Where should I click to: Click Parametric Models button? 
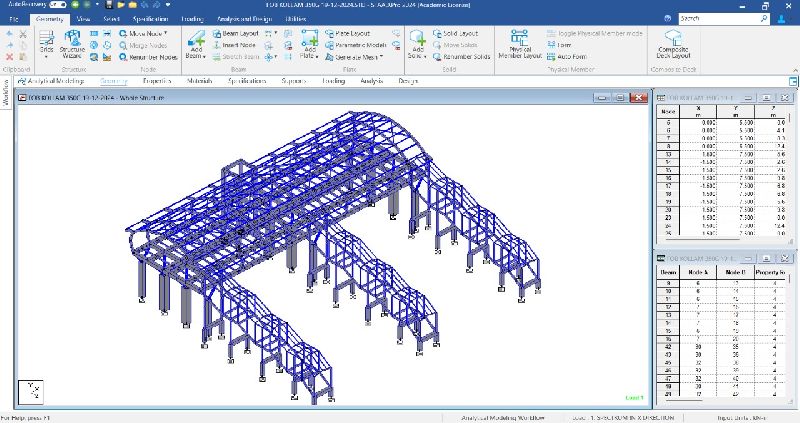coord(360,45)
